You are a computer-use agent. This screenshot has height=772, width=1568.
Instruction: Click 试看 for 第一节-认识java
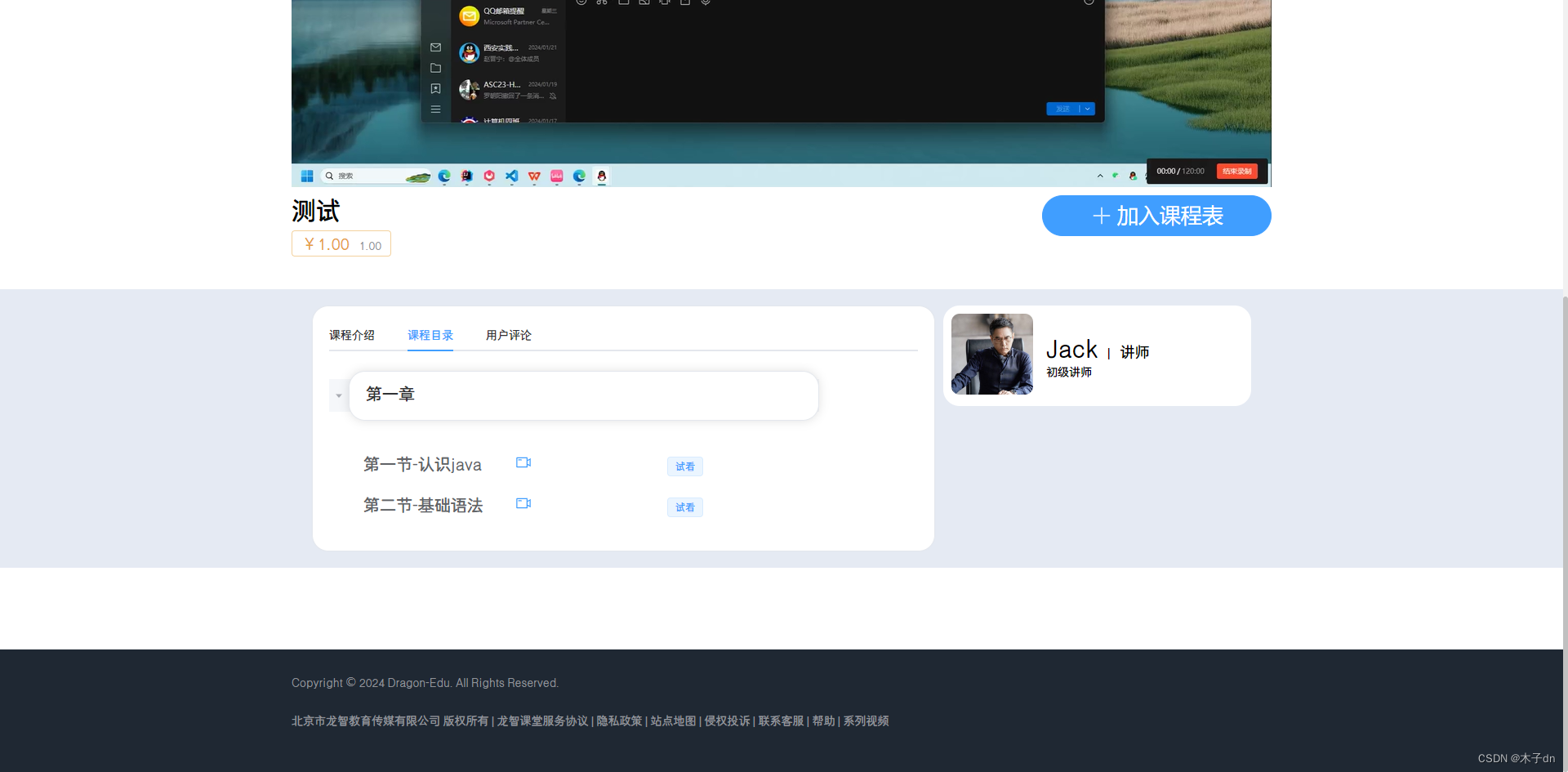click(x=685, y=466)
